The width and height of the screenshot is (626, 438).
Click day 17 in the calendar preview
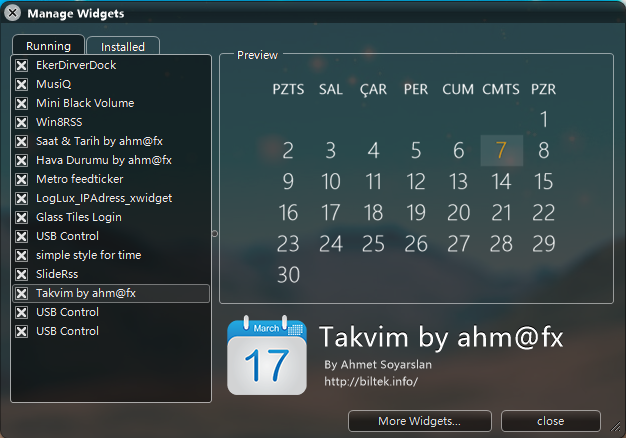(331, 212)
